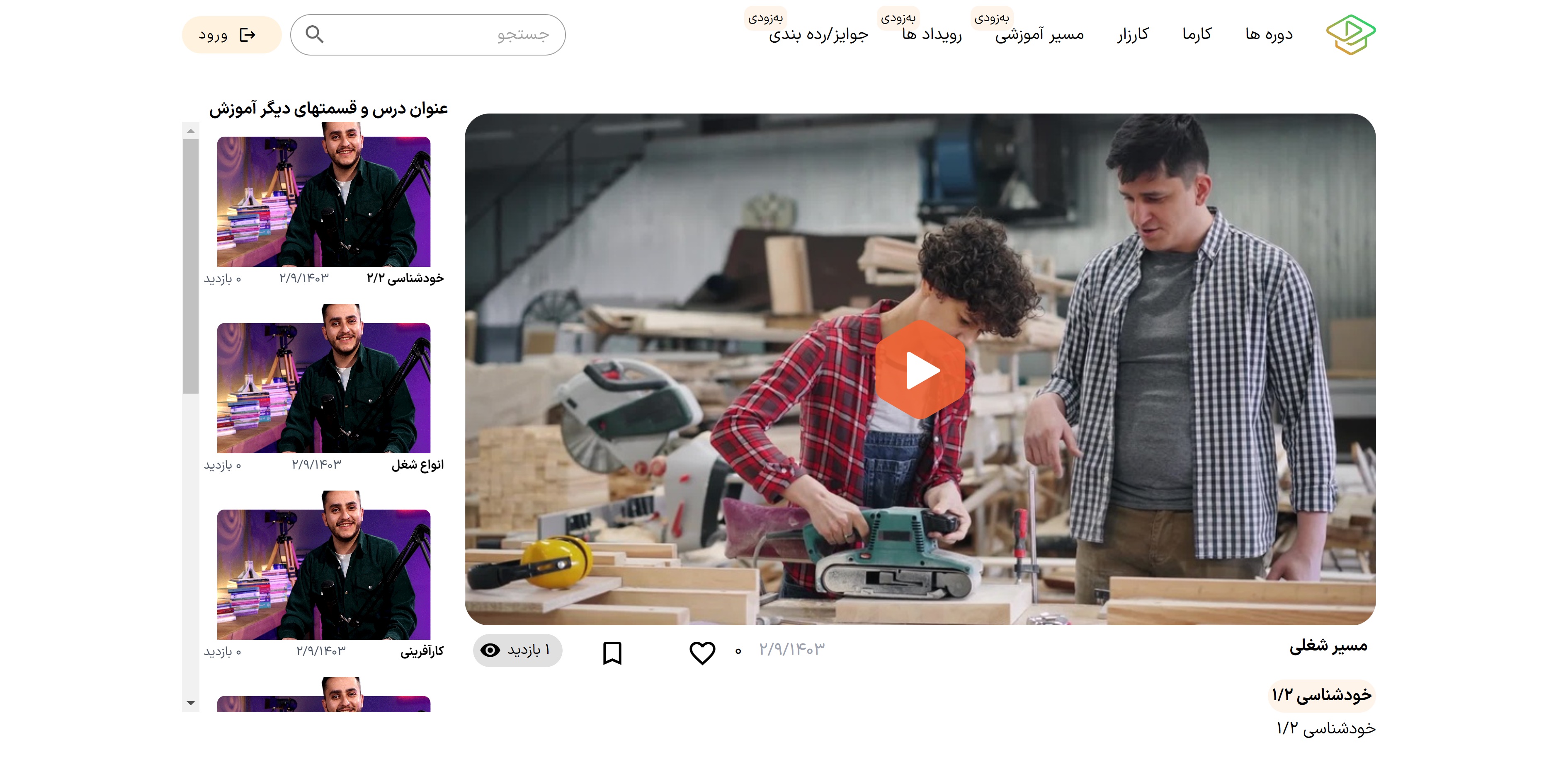Like the video with heart icon

pyautogui.click(x=702, y=653)
